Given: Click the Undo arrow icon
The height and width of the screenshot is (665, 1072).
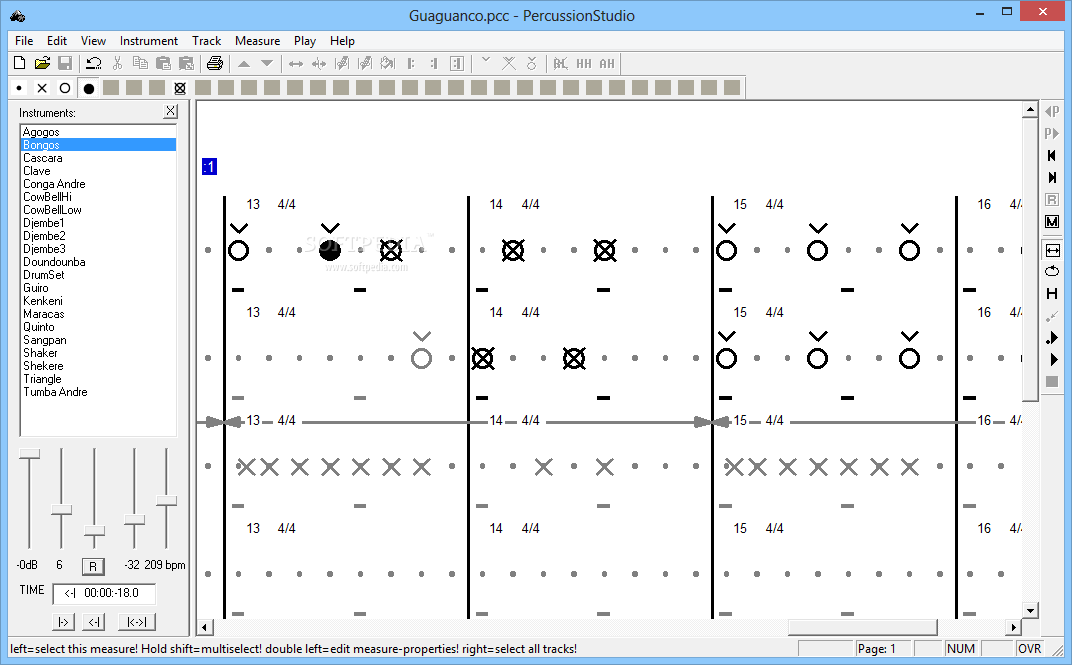Looking at the screenshot, I should [x=93, y=64].
